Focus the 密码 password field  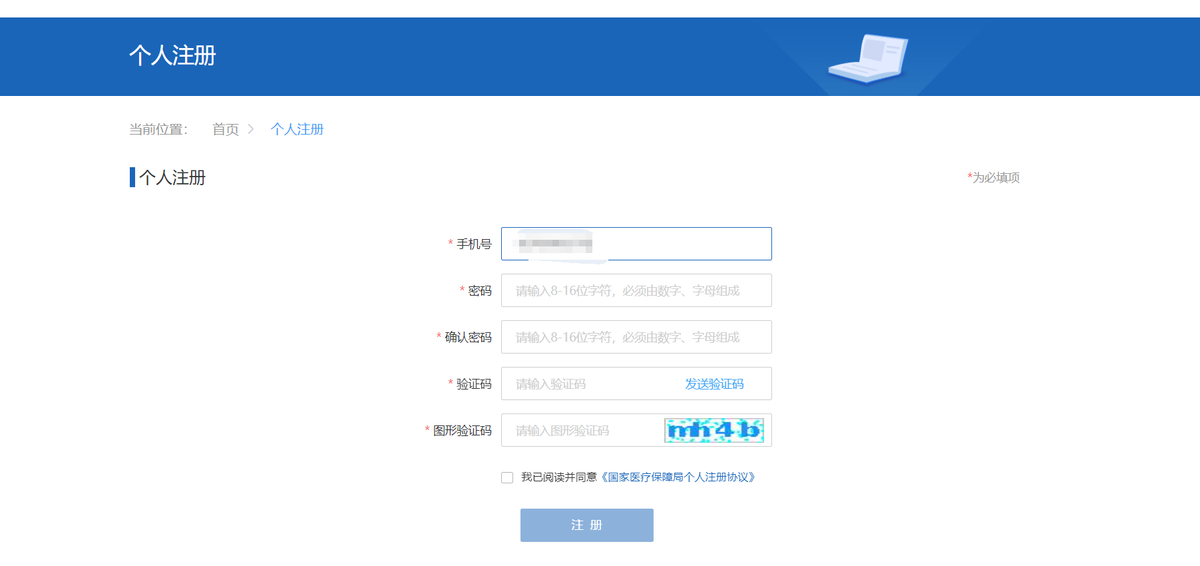coord(636,291)
